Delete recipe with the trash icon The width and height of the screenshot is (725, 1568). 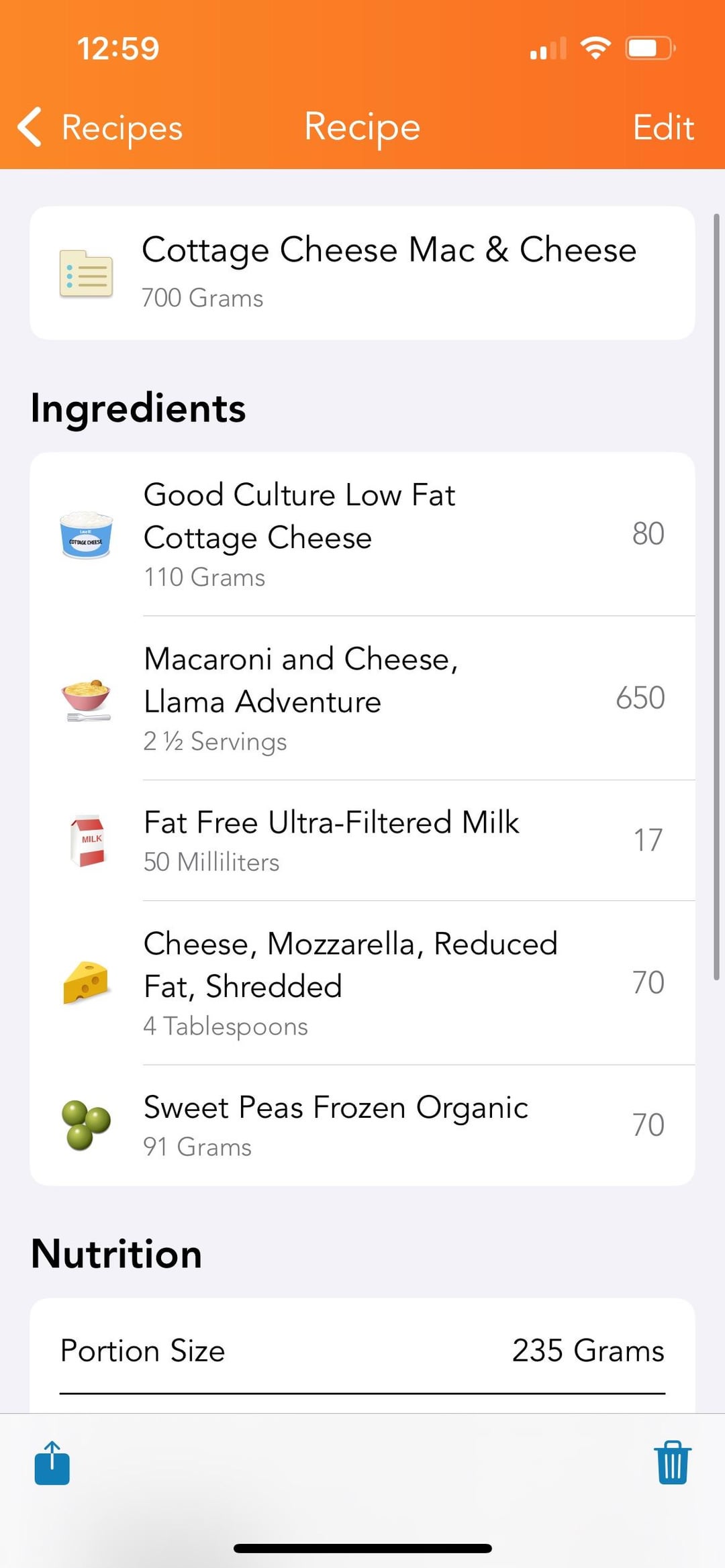point(672,1463)
